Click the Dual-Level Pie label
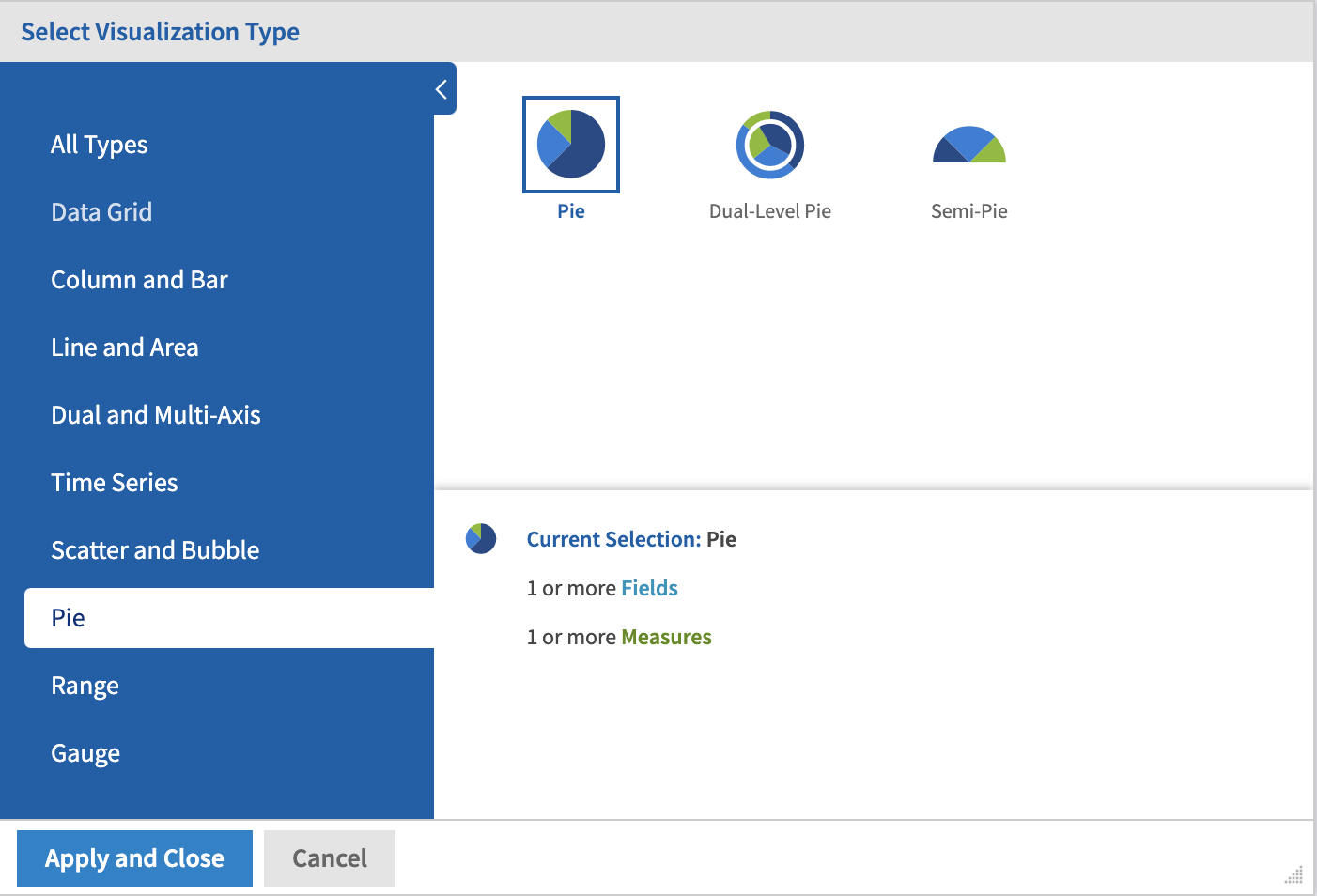This screenshot has height=896, width=1317. (770, 211)
